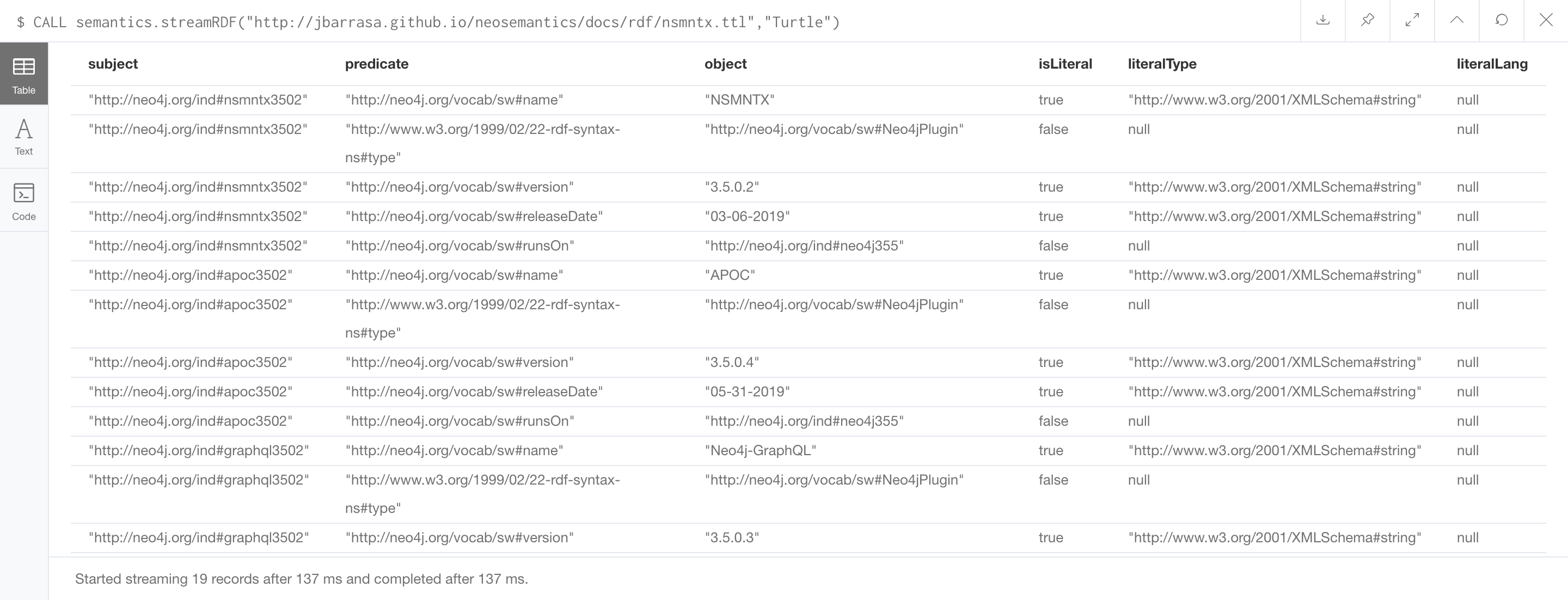The height and width of the screenshot is (600, 1568).
Task: Click the download results icon
Action: coord(1322,20)
